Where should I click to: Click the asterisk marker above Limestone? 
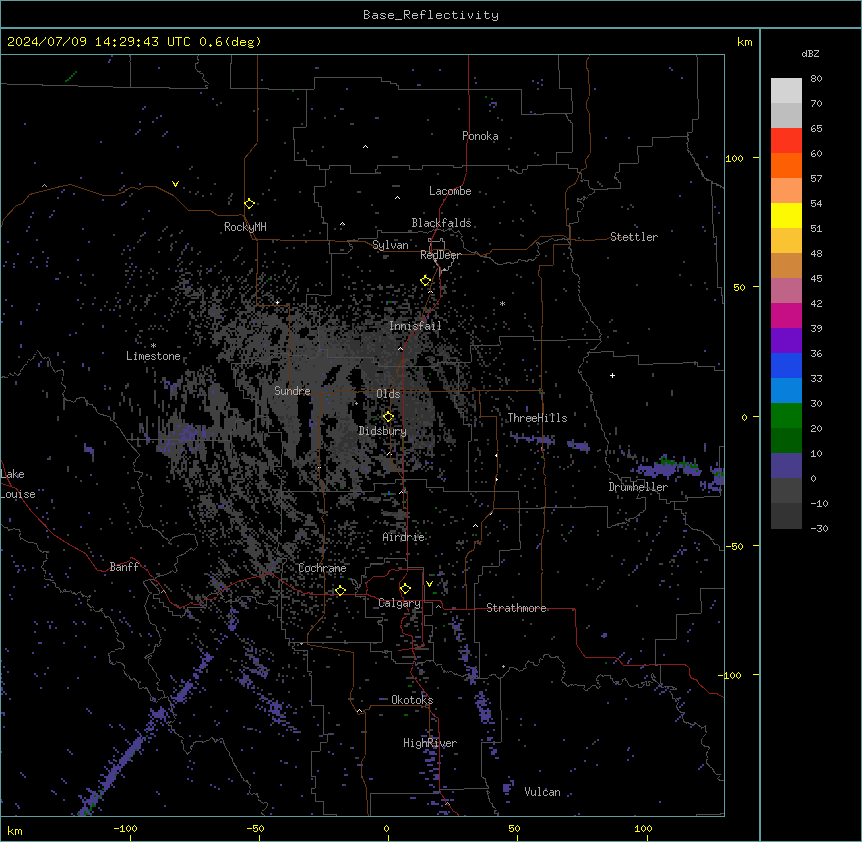[153, 346]
